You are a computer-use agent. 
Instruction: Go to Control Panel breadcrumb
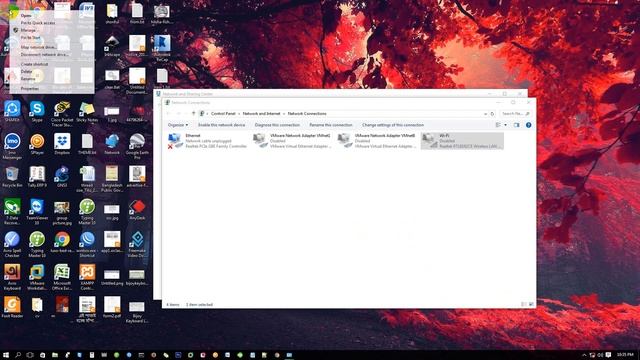tap(223, 113)
